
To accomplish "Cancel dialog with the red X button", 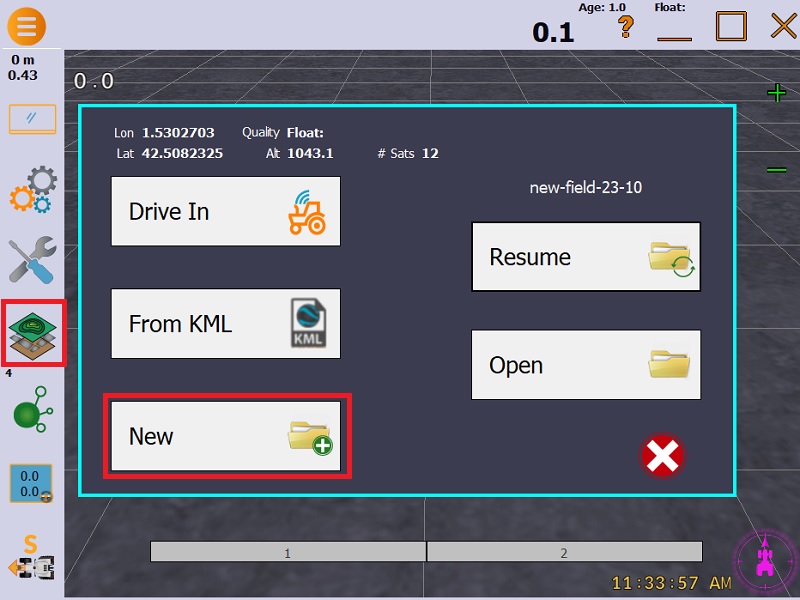I will (x=662, y=456).
